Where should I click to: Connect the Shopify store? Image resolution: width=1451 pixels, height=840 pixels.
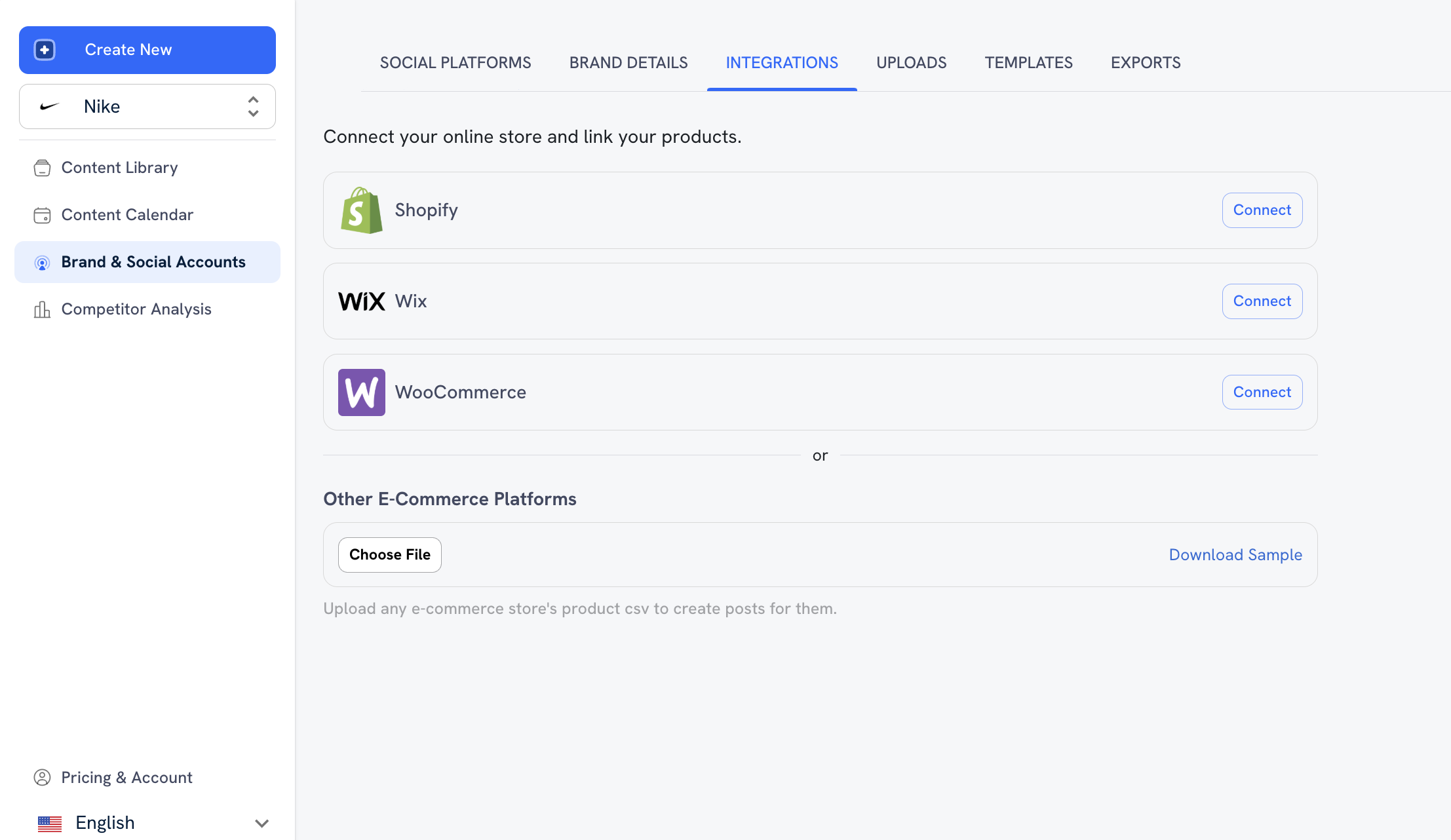pyautogui.click(x=1262, y=210)
